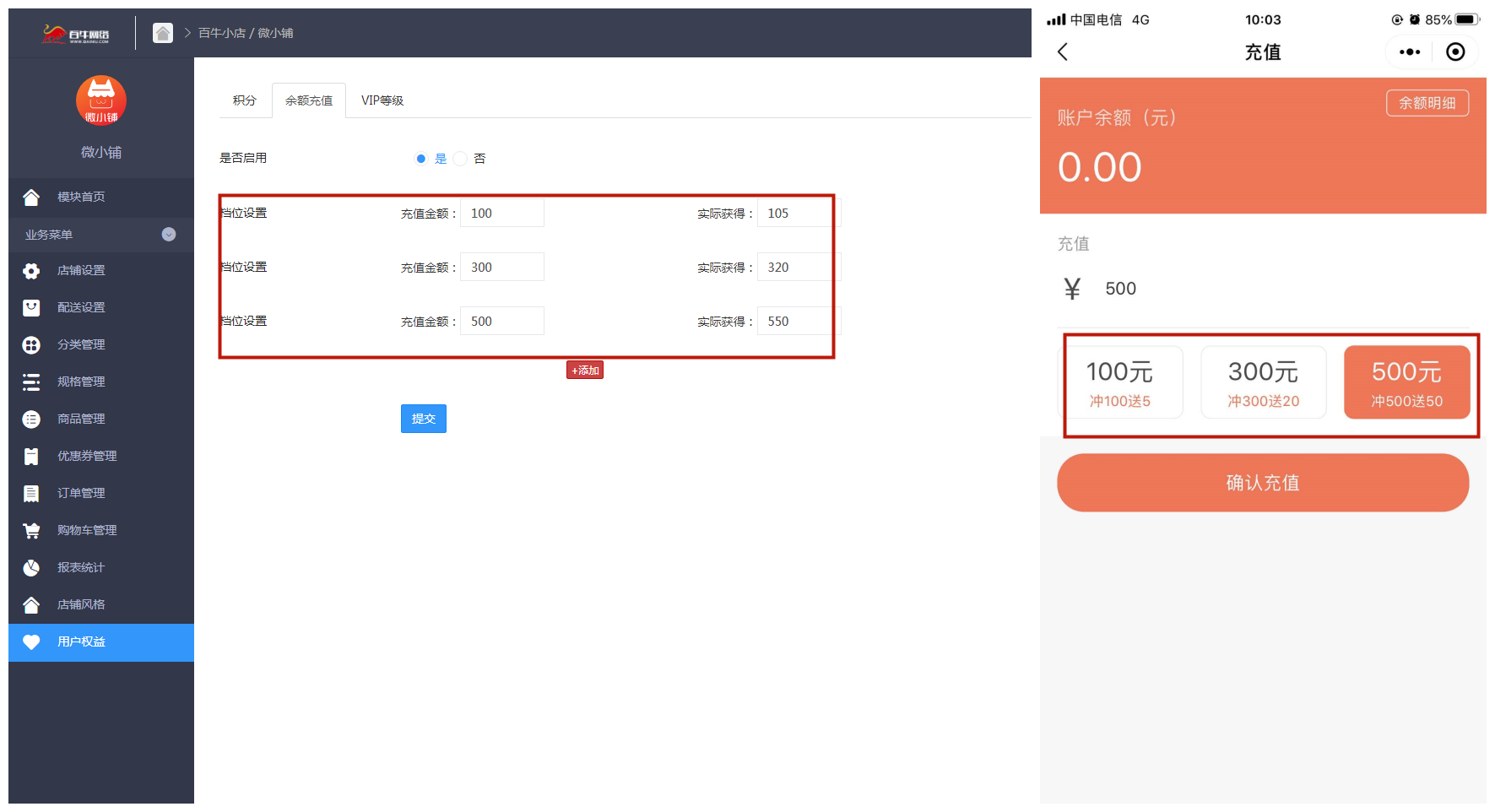Image resolution: width=1495 pixels, height=812 pixels.
Task: Tap the 余额明细 button
Action: point(1427,103)
